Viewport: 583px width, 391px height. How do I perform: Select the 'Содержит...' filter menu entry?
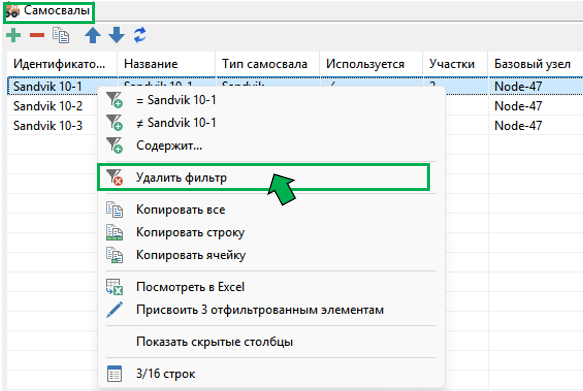[x=271, y=145]
